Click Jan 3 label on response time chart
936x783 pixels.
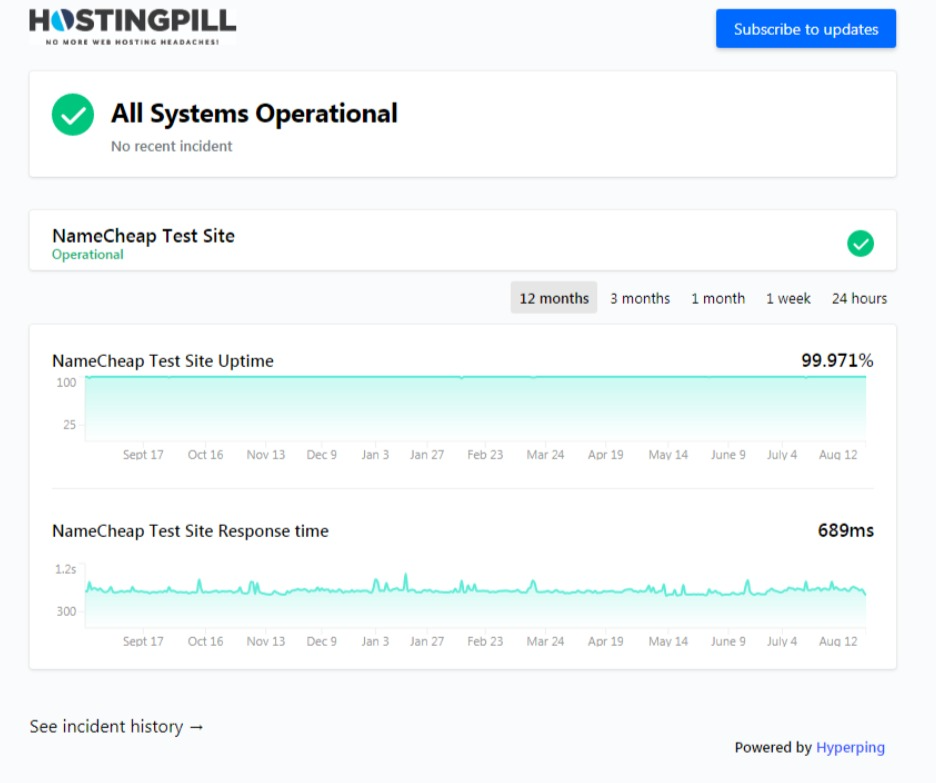point(375,642)
